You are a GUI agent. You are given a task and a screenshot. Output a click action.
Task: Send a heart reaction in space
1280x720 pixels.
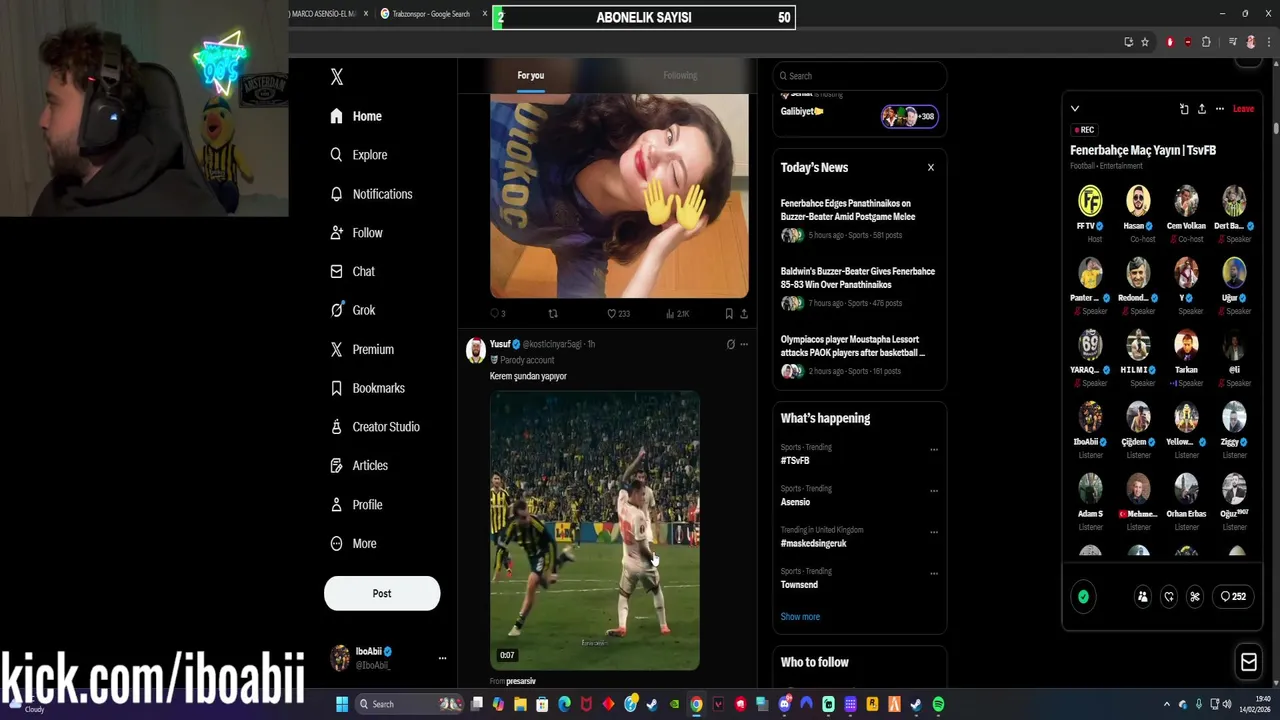point(1169,597)
